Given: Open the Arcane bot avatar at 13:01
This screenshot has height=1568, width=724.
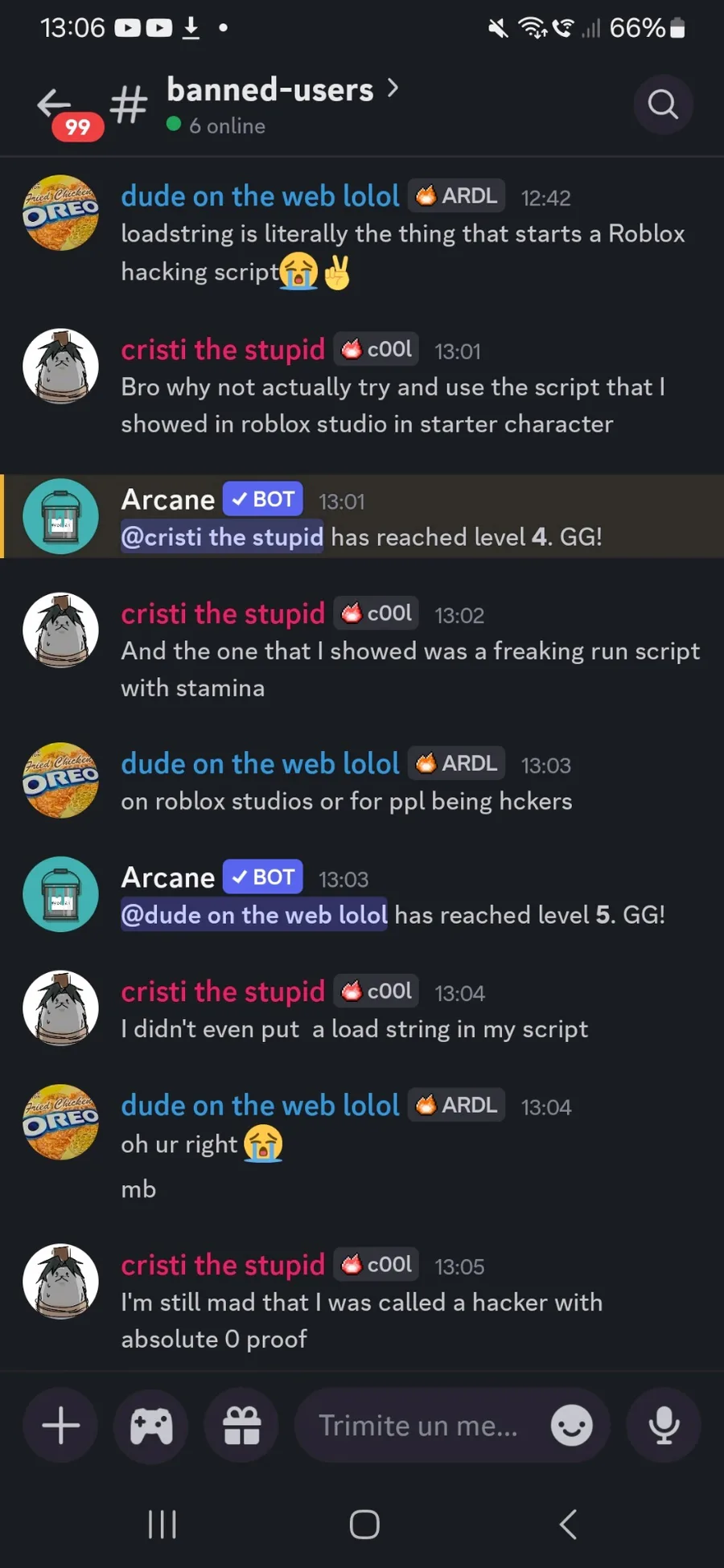Looking at the screenshot, I should point(60,516).
